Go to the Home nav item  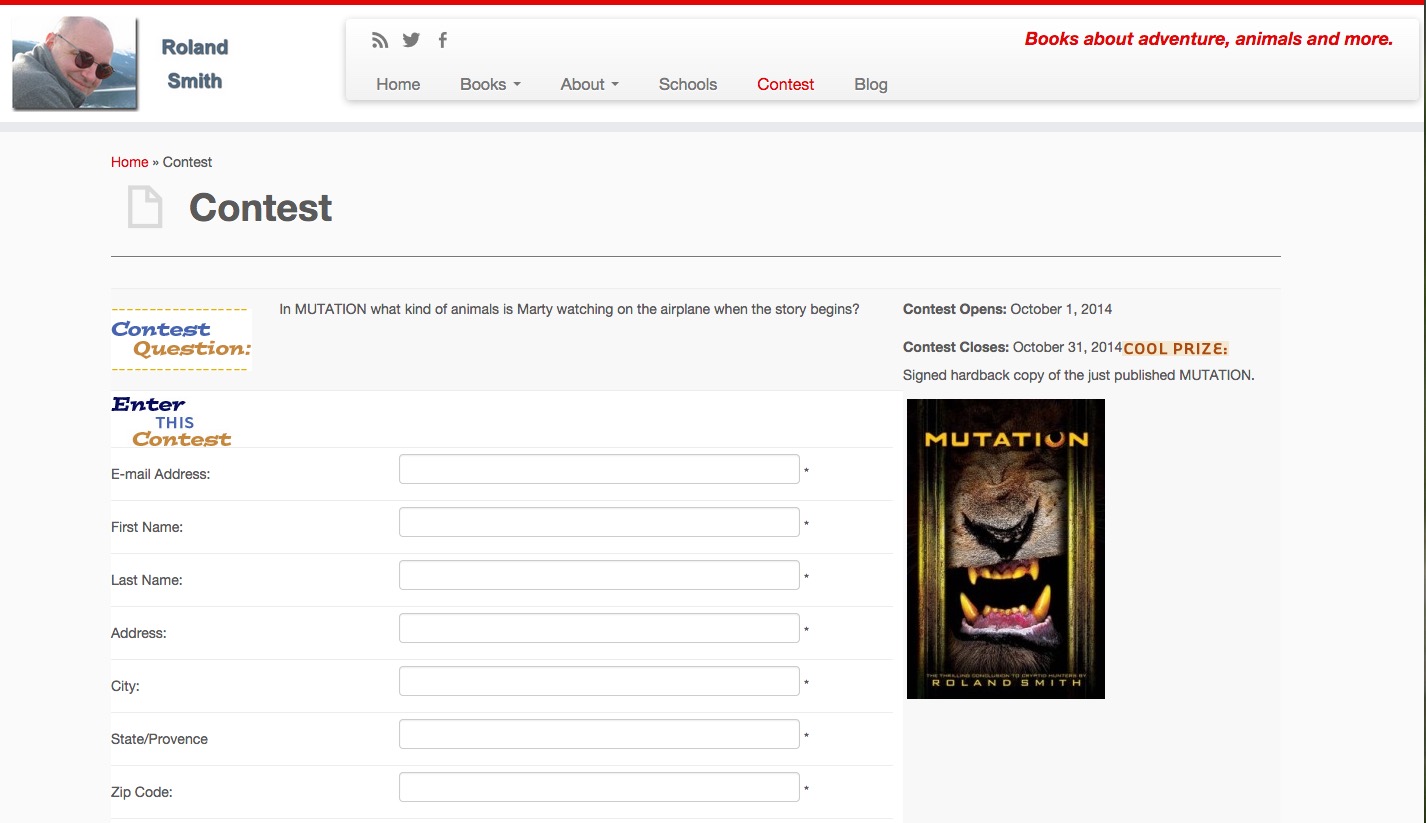[398, 85]
